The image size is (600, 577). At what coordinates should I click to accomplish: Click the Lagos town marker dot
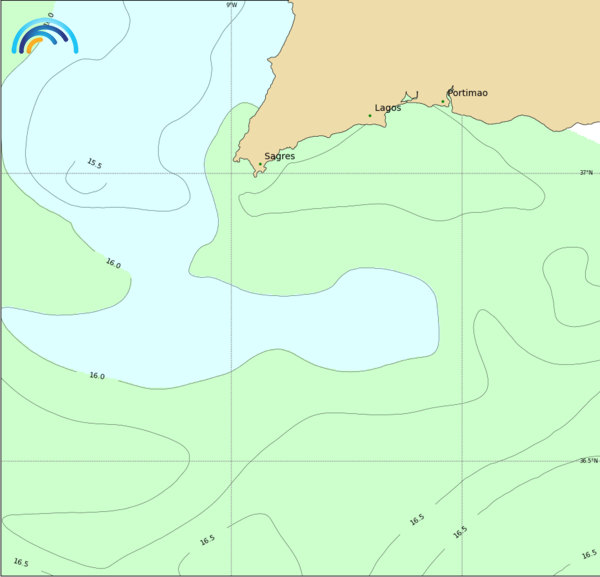(369, 116)
